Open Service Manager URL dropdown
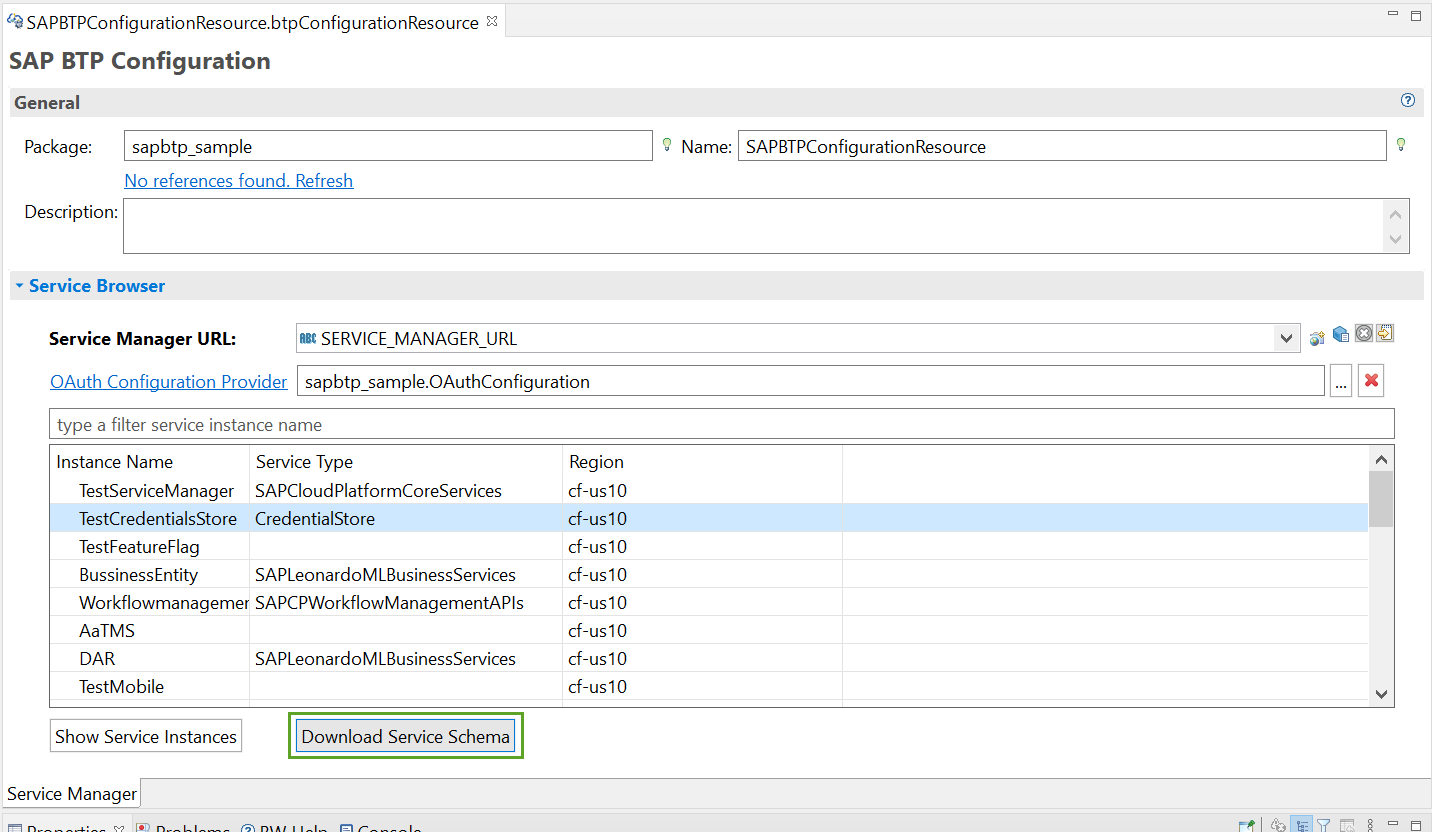1432x832 pixels. [1287, 339]
